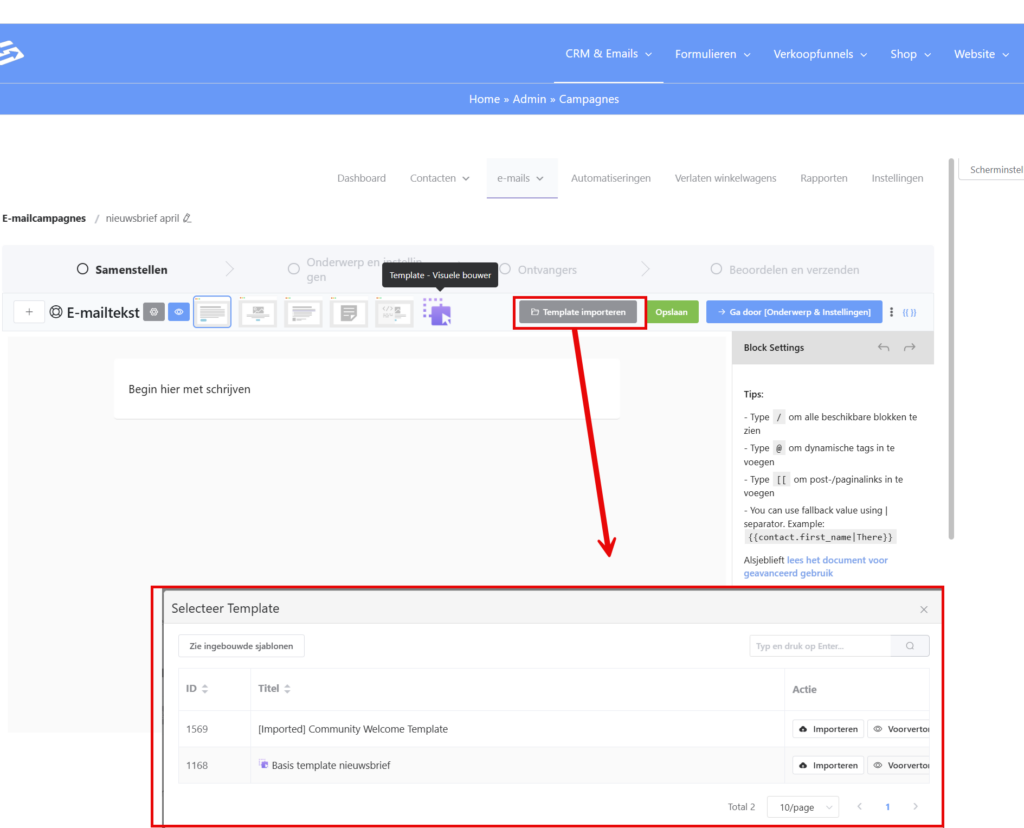Expand the Contacten submenu
This screenshot has width=1024, height=828.
click(439, 178)
